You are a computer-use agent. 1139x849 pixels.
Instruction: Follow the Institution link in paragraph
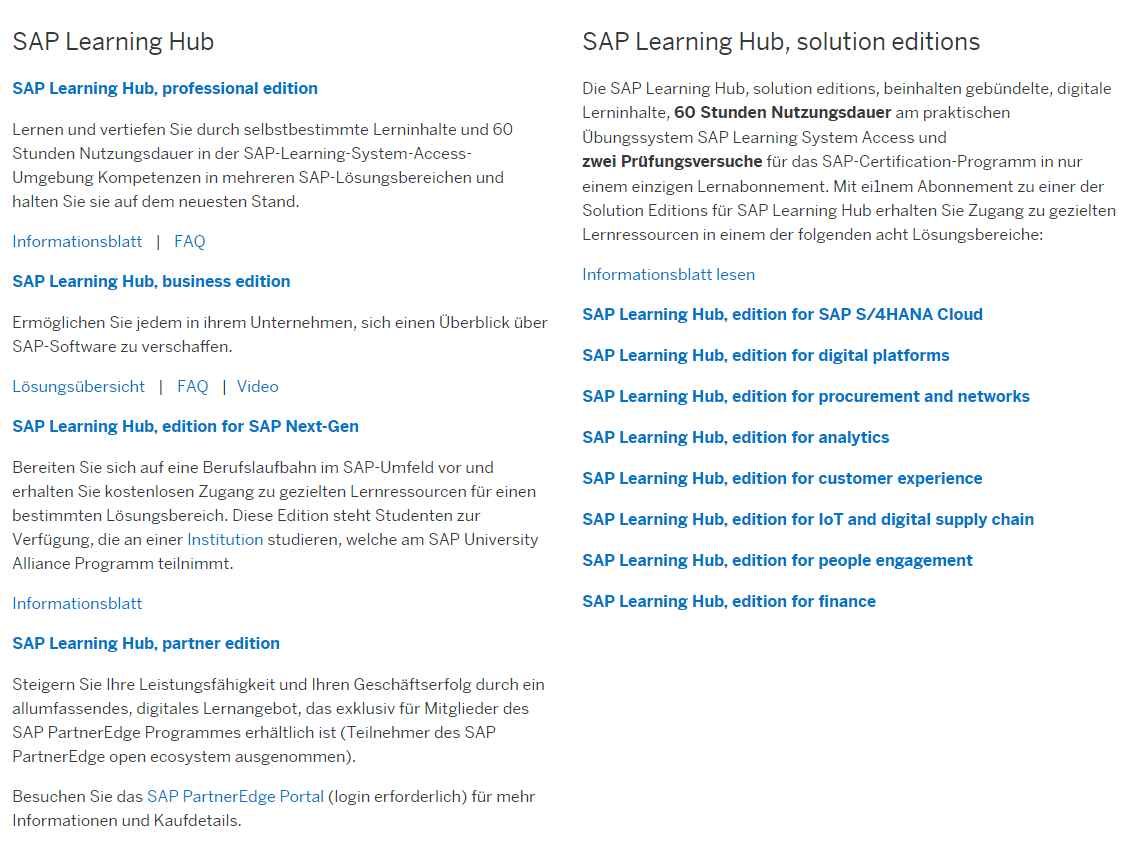click(x=225, y=540)
